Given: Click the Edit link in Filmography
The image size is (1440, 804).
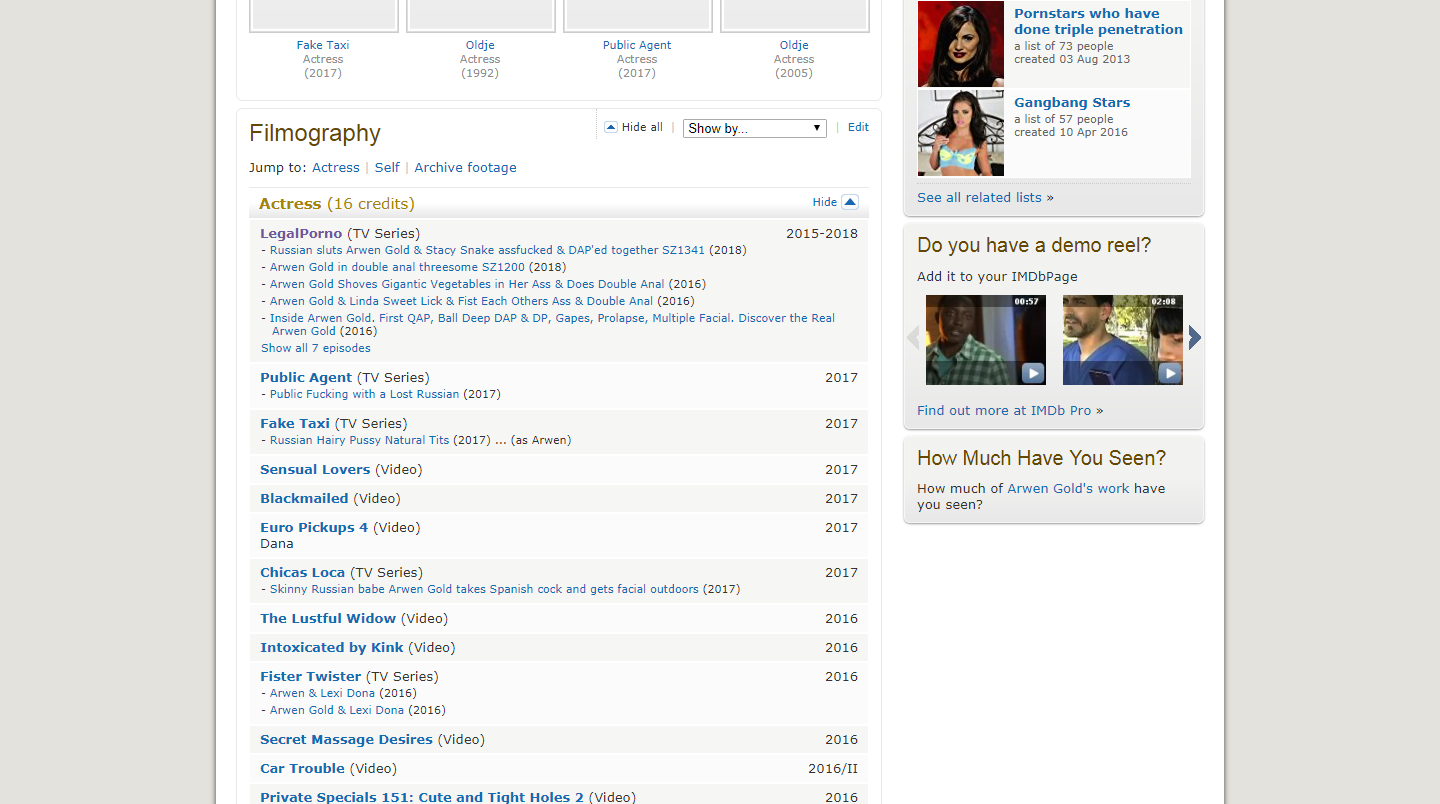Looking at the screenshot, I should (x=858, y=128).
